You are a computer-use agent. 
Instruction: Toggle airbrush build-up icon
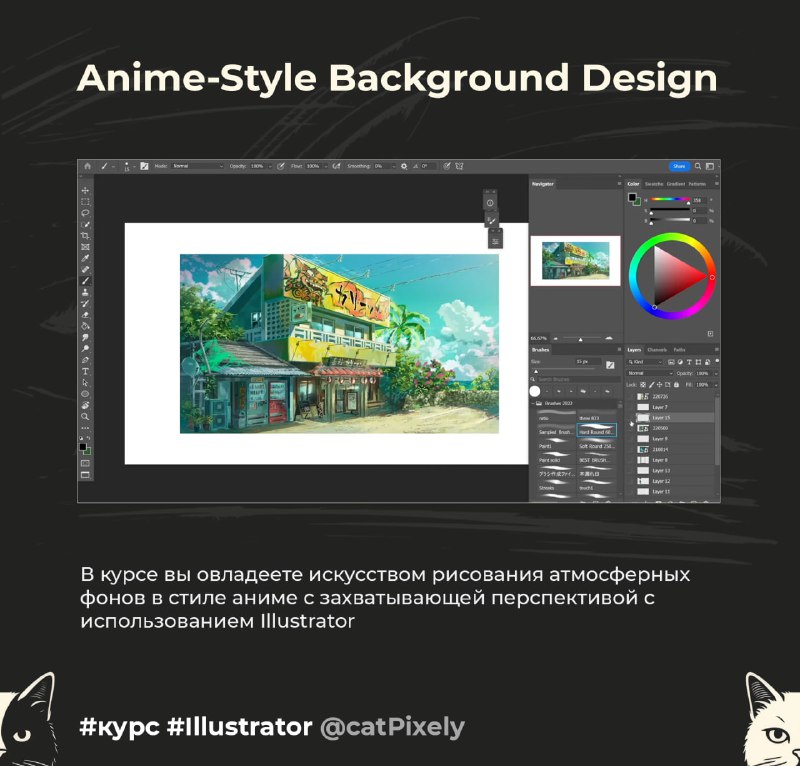tap(336, 166)
